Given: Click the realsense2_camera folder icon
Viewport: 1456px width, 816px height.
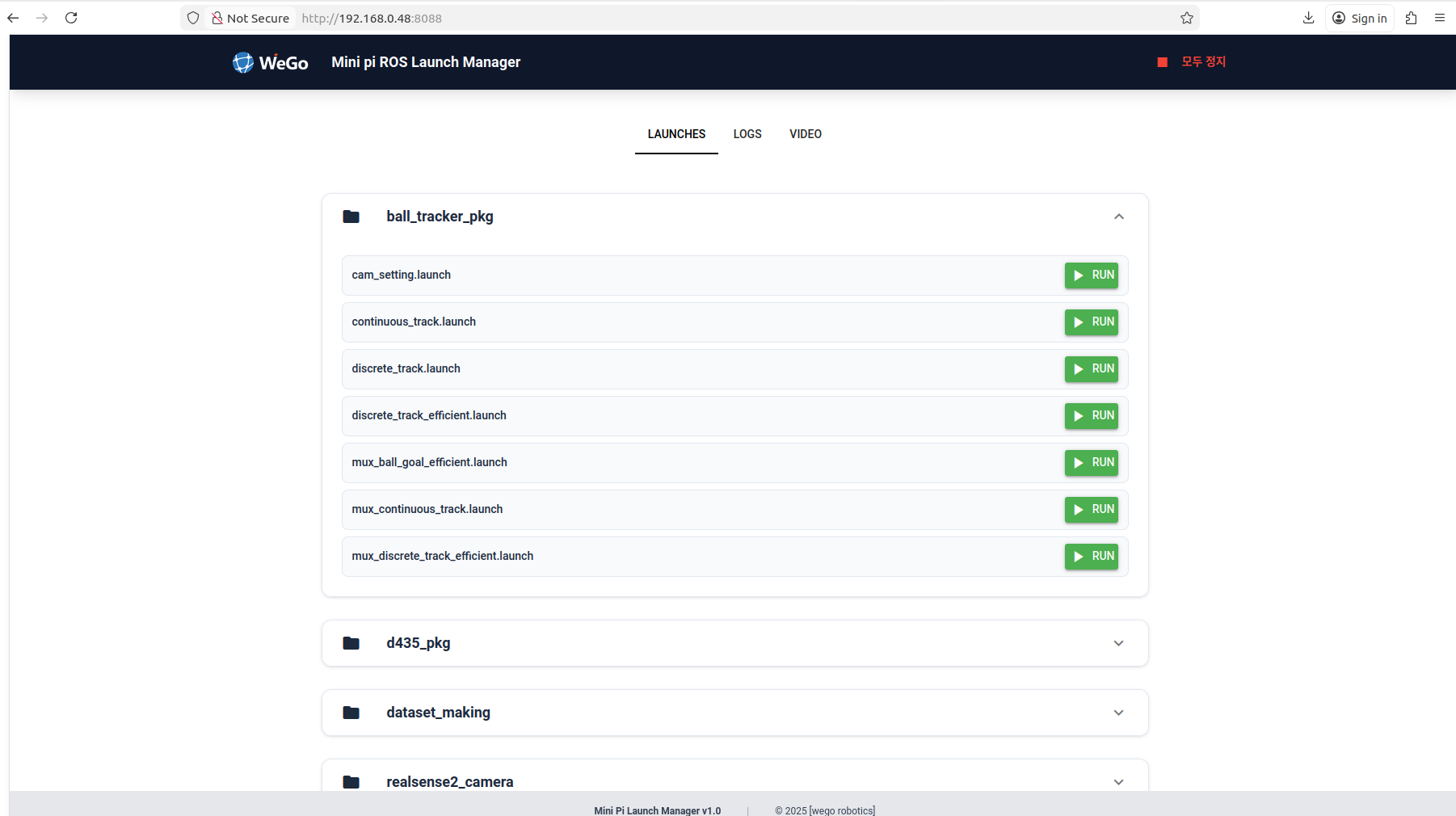Looking at the screenshot, I should pyautogui.click(x=351, y=782).
